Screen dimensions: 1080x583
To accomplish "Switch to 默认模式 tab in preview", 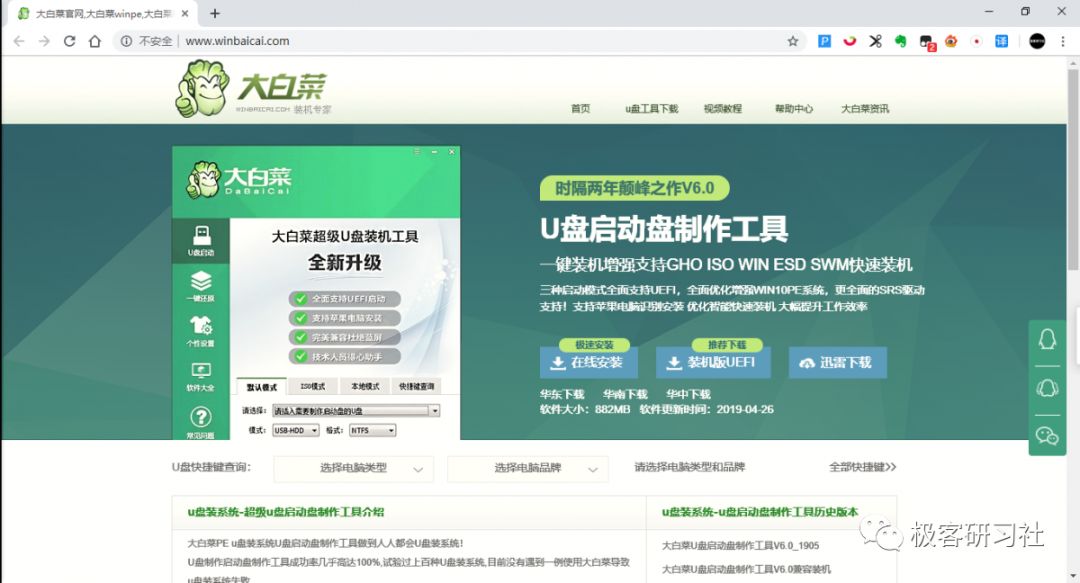I will [x=262, y=387].
